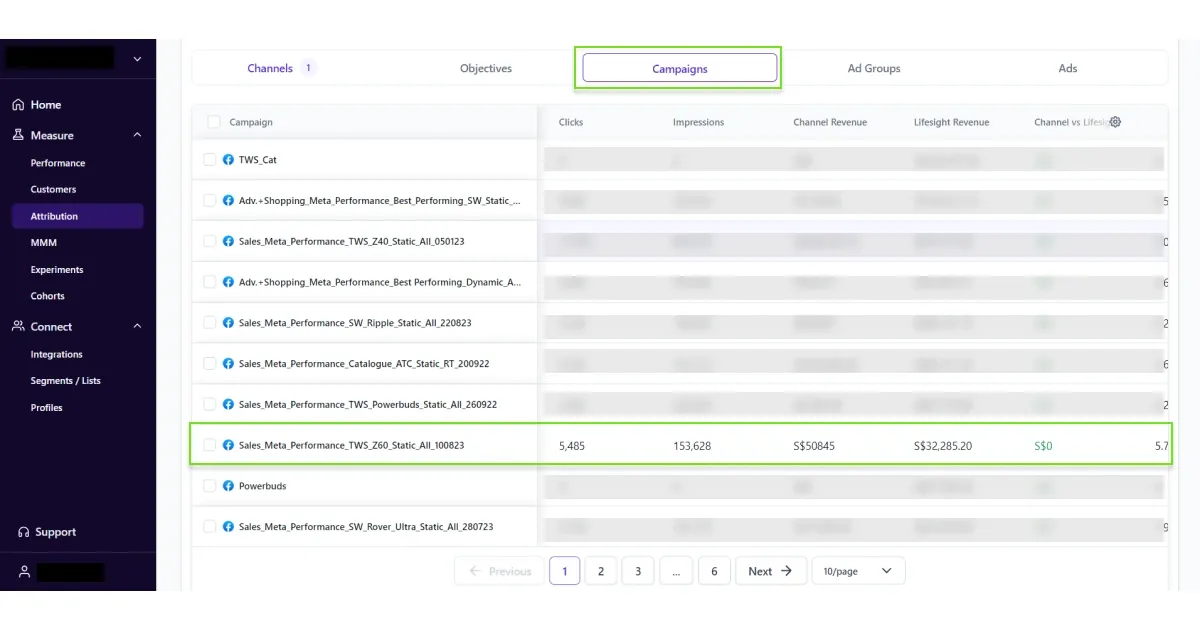Image resolution: width=1200 pixels, height=630 pixels.
Task: Collapse the Connect section chevron
Action: pos(137,326)
